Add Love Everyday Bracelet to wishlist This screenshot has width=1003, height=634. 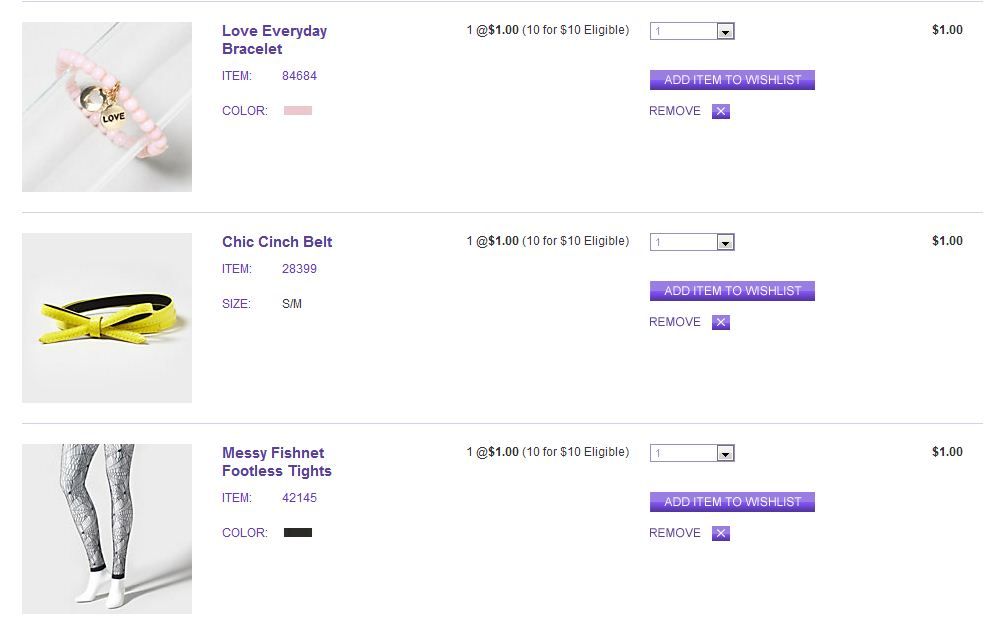732,80
